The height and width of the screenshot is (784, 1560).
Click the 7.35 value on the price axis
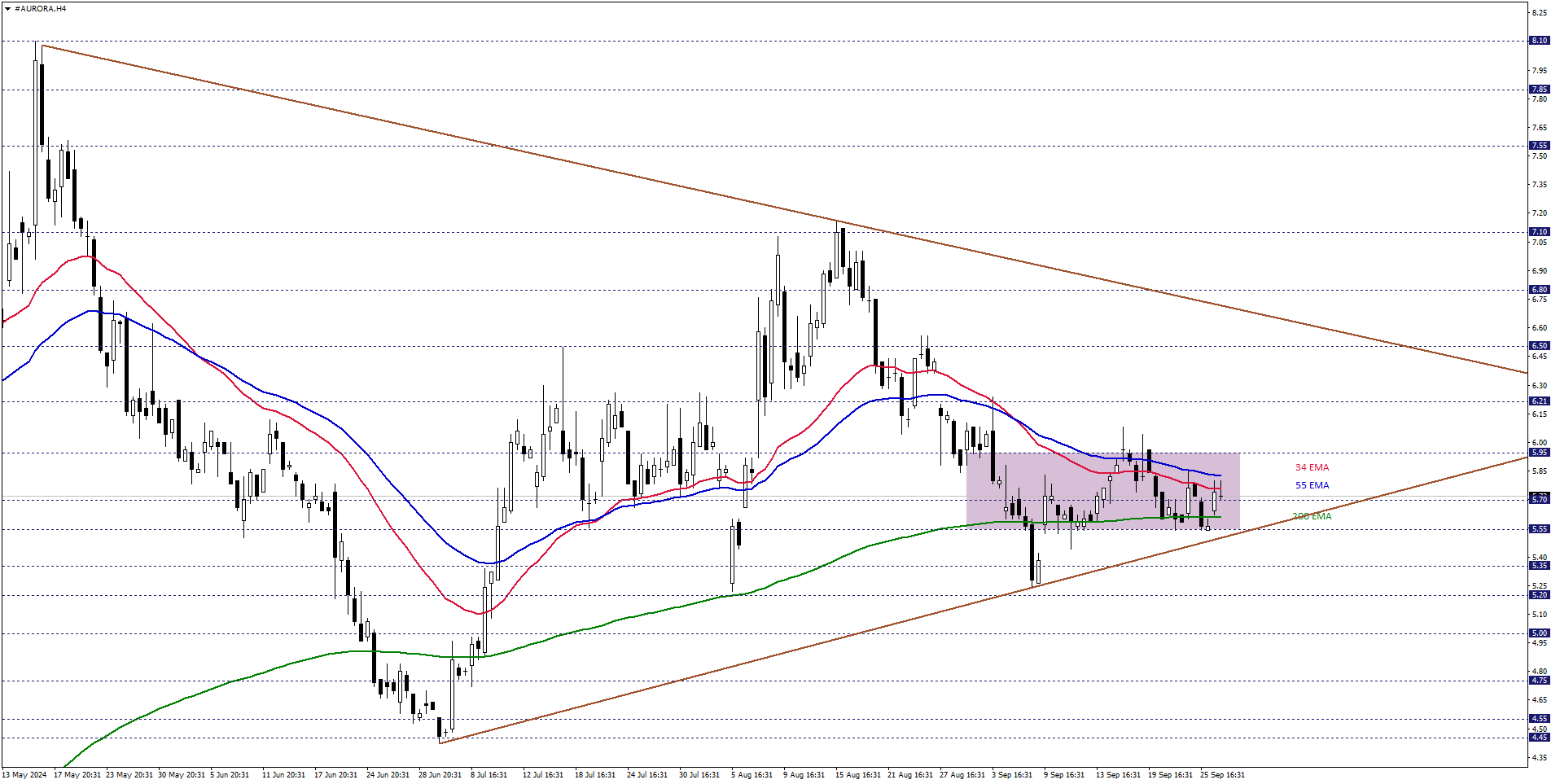(1539, 185)
